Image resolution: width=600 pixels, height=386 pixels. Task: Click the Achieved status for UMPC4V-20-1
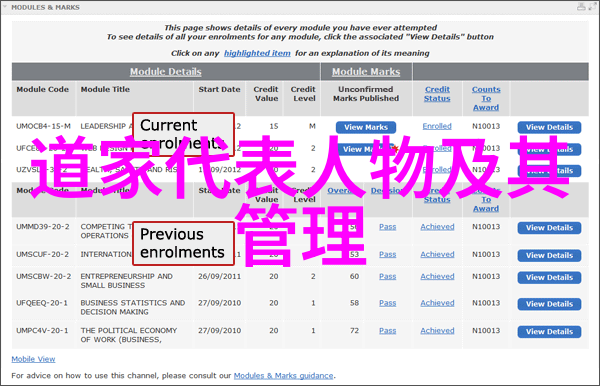click(x=437, y=331)
